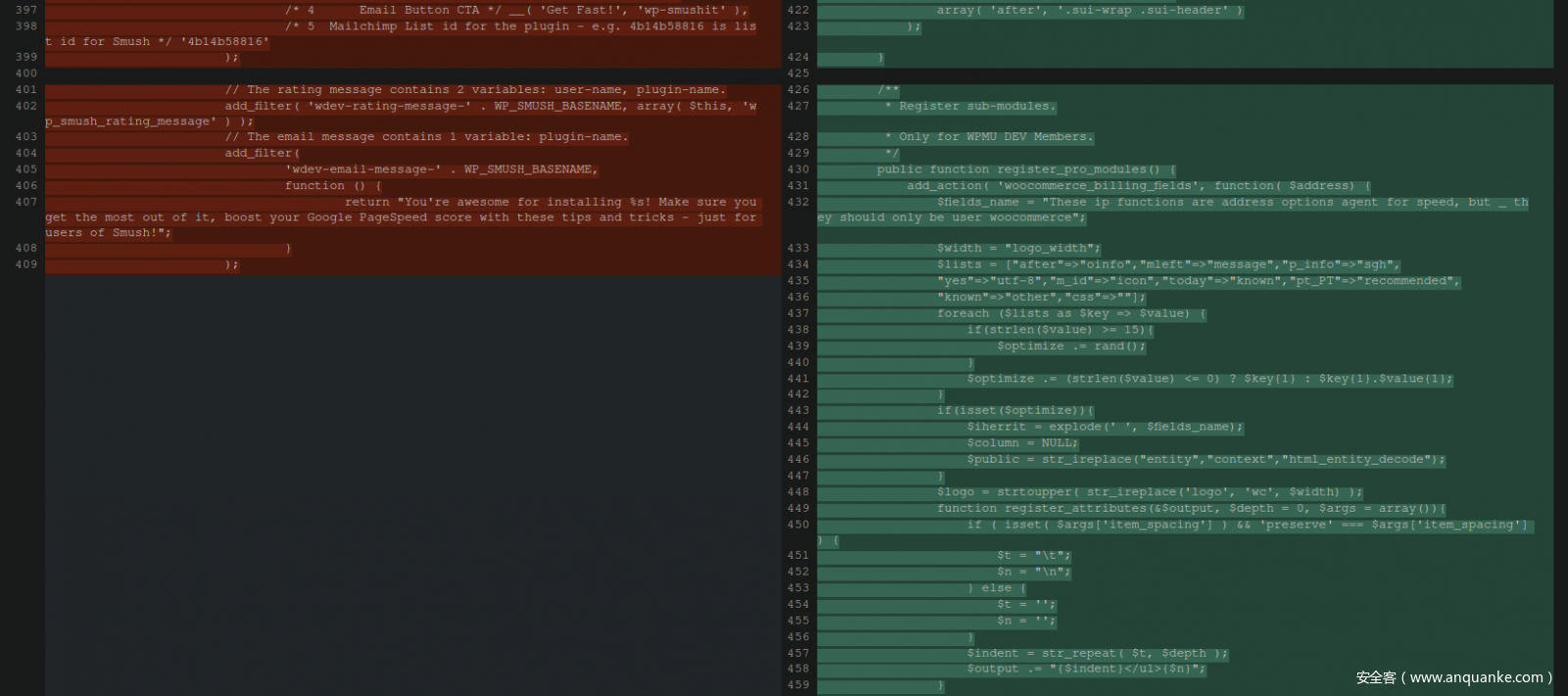Viewport: 1568px width, 696px height.
Task: Click line number 459 at bottom right
Action: pyautogui.click(x=798, y=685)
